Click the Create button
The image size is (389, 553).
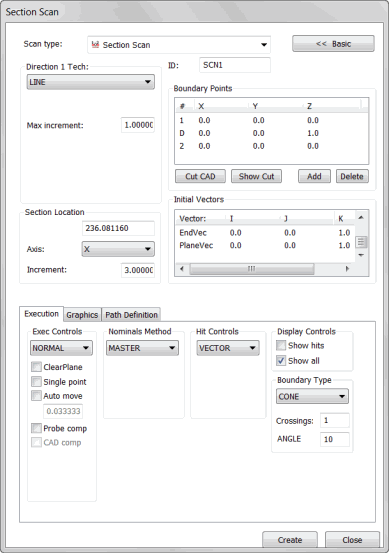290,540
